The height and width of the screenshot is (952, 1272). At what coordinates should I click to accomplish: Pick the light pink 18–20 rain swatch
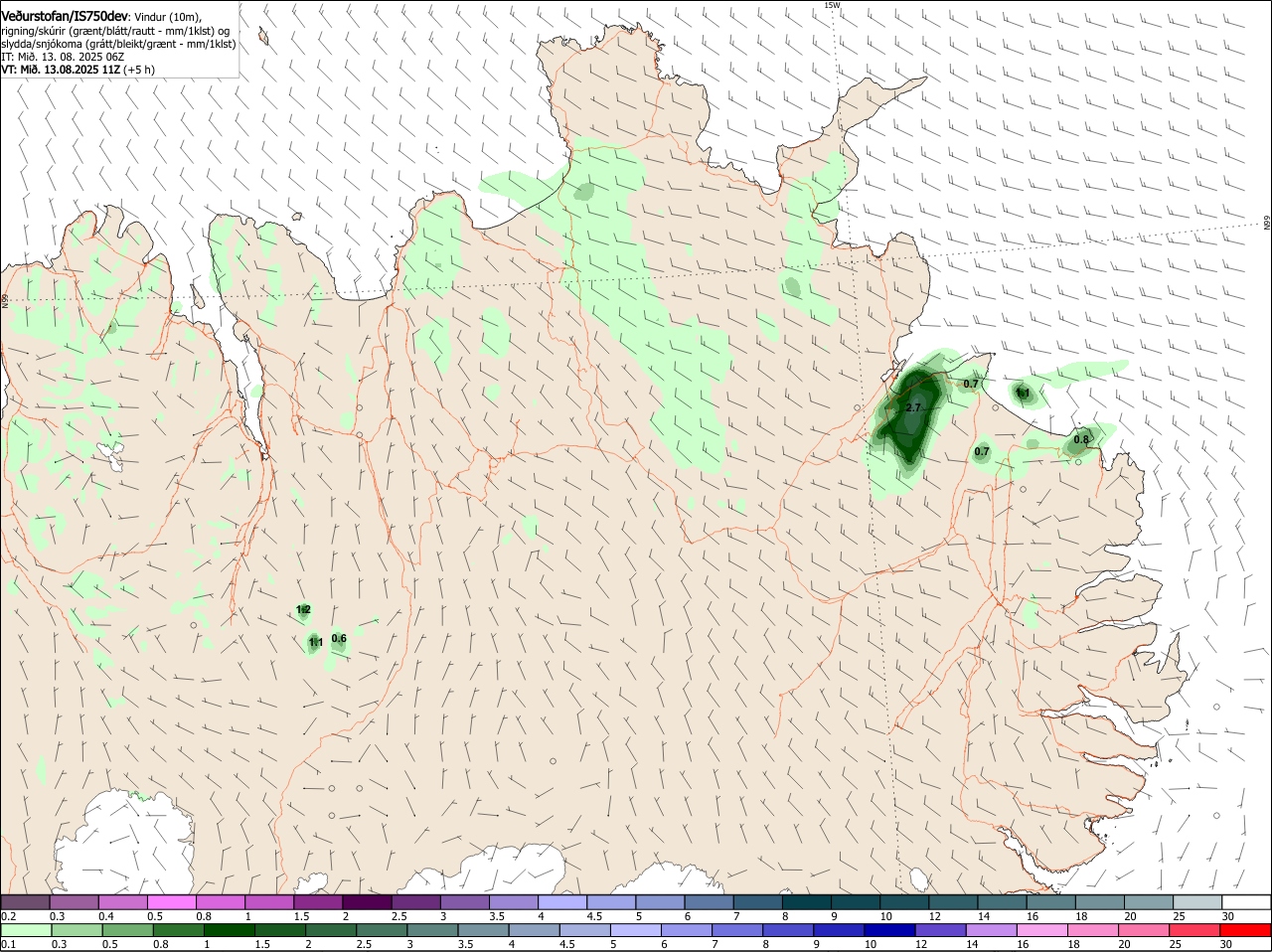(1093, 930)
